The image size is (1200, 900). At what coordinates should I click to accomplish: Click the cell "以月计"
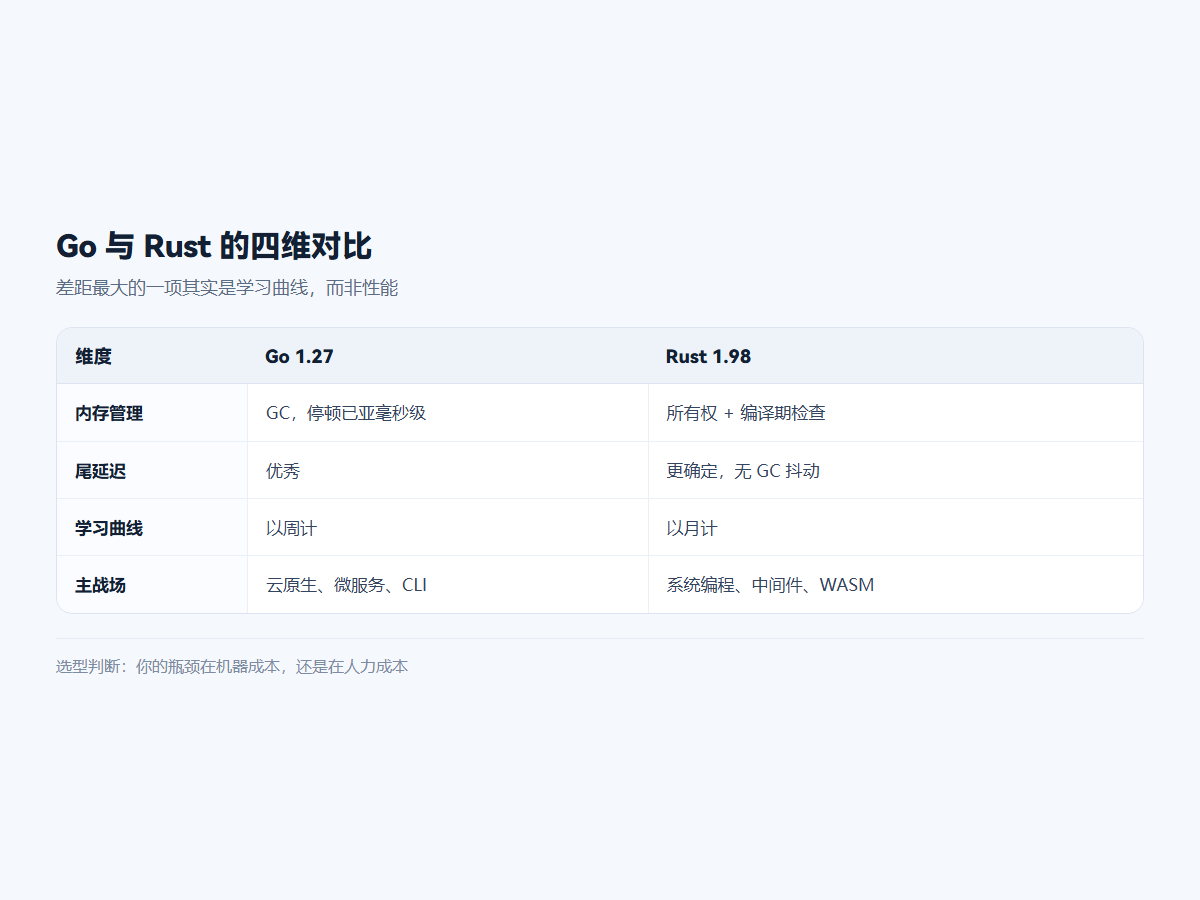click(895, 528)
